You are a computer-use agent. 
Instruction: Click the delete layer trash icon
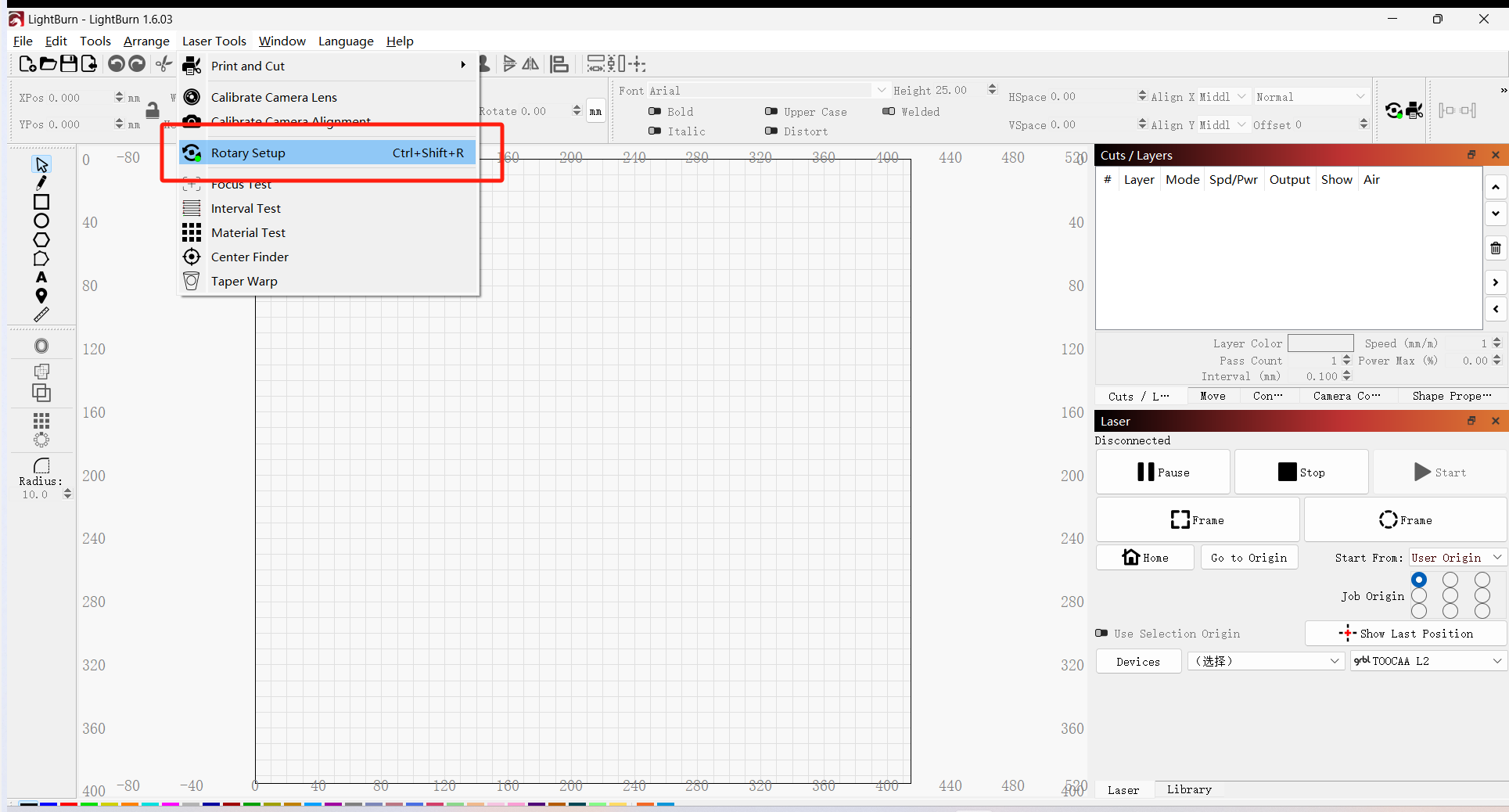pyautogui.click(x=1496, y=249)
